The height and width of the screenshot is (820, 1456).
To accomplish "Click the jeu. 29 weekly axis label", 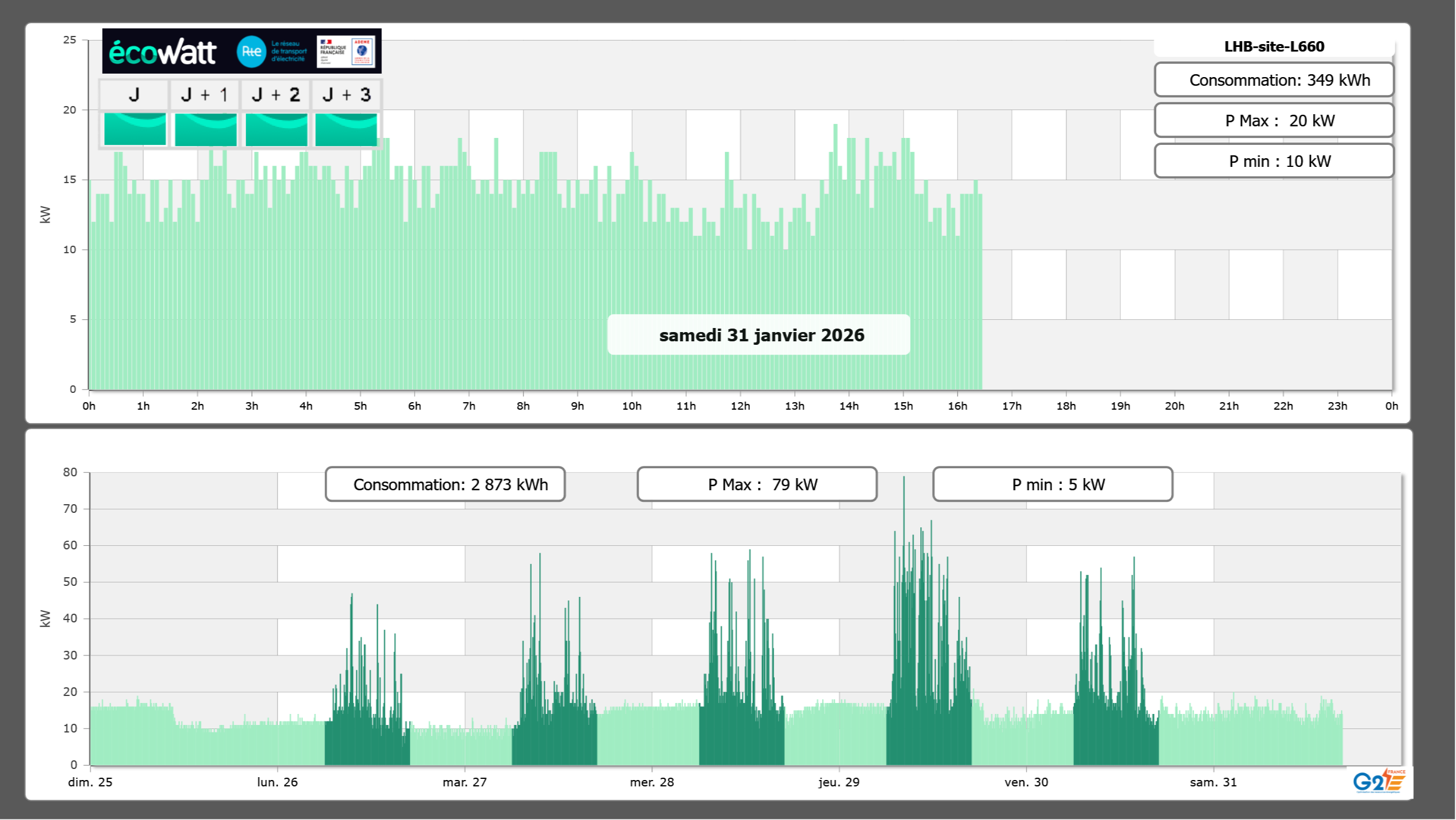I will click(x=839, y=782).
